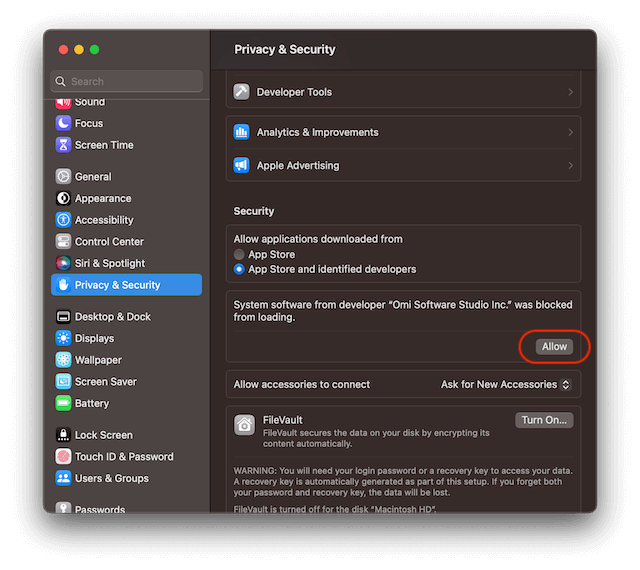
Task: Click the Screen Time hourglass icon
Action: pyautogui.click(x=64, y=145)
